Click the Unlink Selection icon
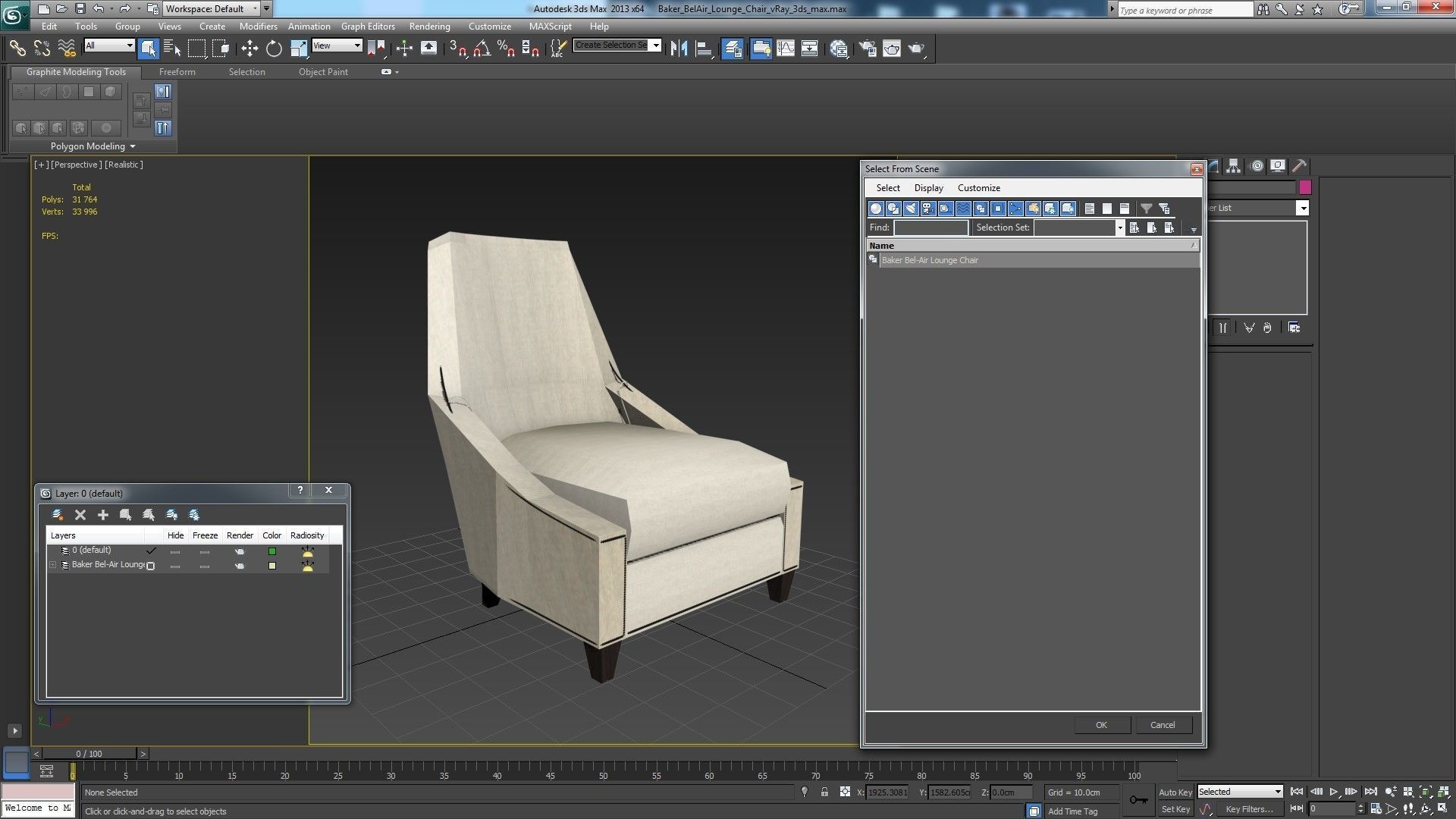1456x819 pixels. tap(42, 49)
